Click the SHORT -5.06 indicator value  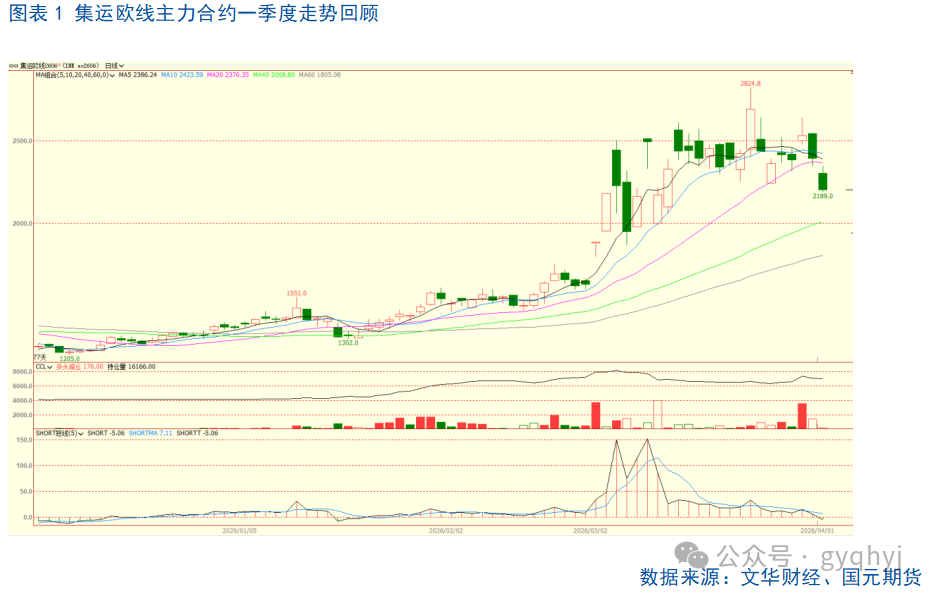(106, 433)
